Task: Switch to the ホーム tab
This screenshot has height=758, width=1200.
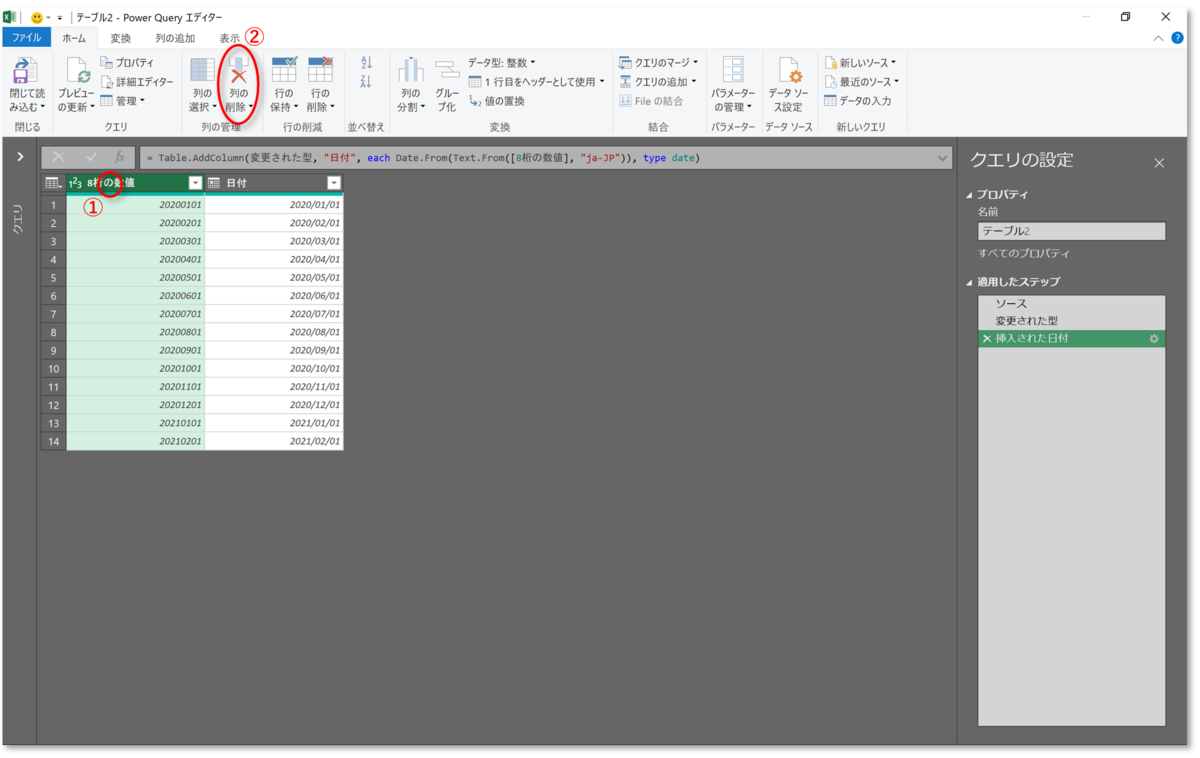Action: pos(74,38)
